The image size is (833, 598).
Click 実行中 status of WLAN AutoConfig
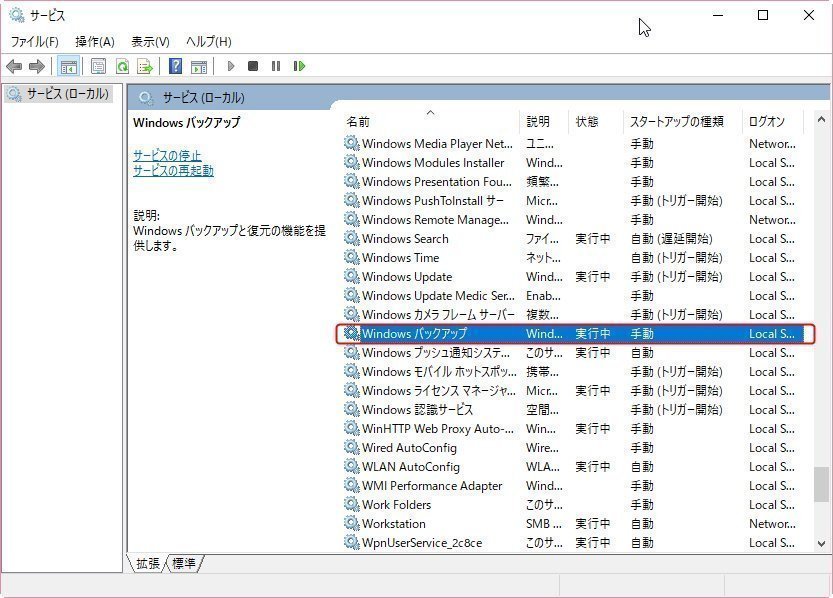[x=592, y=466]
